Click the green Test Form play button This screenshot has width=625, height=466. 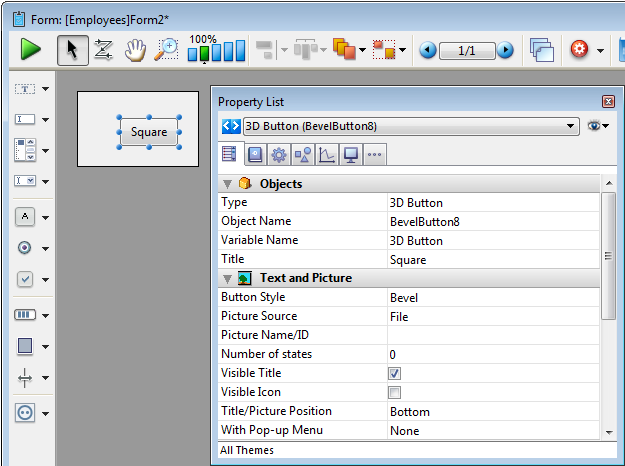(x=31, y=50)
